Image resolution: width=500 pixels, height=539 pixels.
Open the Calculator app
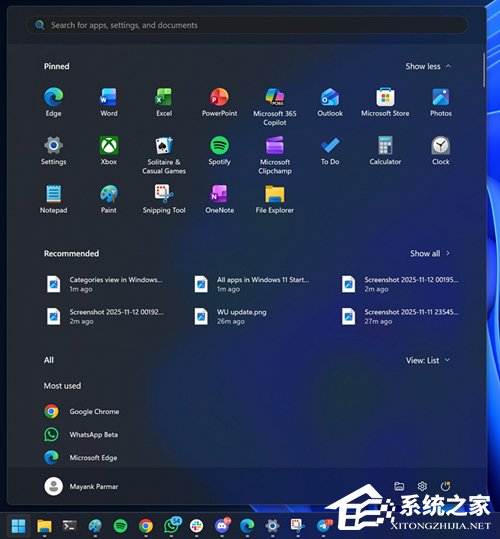385,151
